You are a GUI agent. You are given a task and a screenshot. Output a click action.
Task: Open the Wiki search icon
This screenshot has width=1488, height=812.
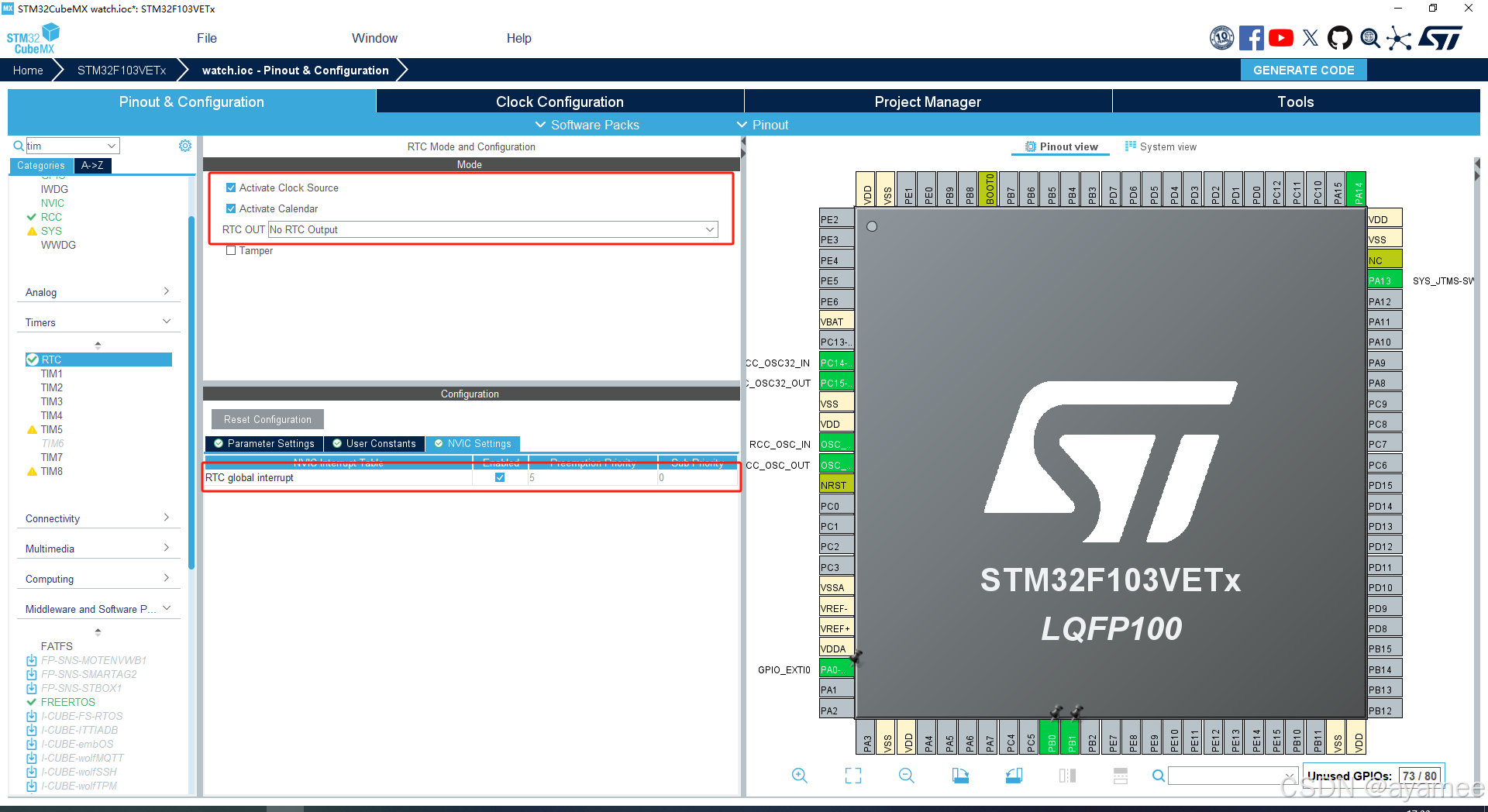click(x=1370, y=38)
